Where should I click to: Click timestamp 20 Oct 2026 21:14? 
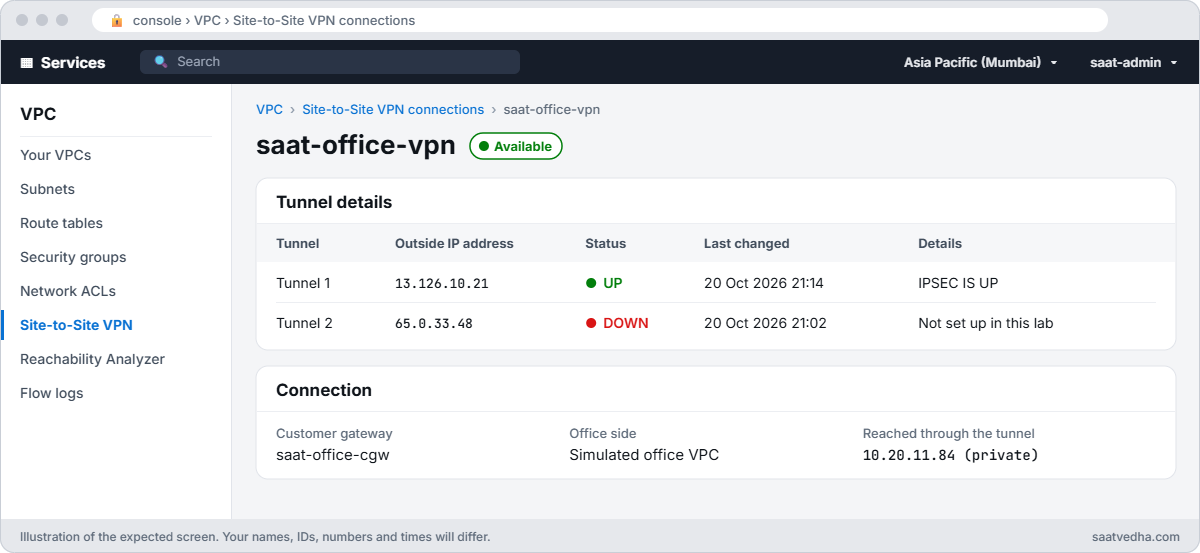pyautogui.click(x=764, y=283)
